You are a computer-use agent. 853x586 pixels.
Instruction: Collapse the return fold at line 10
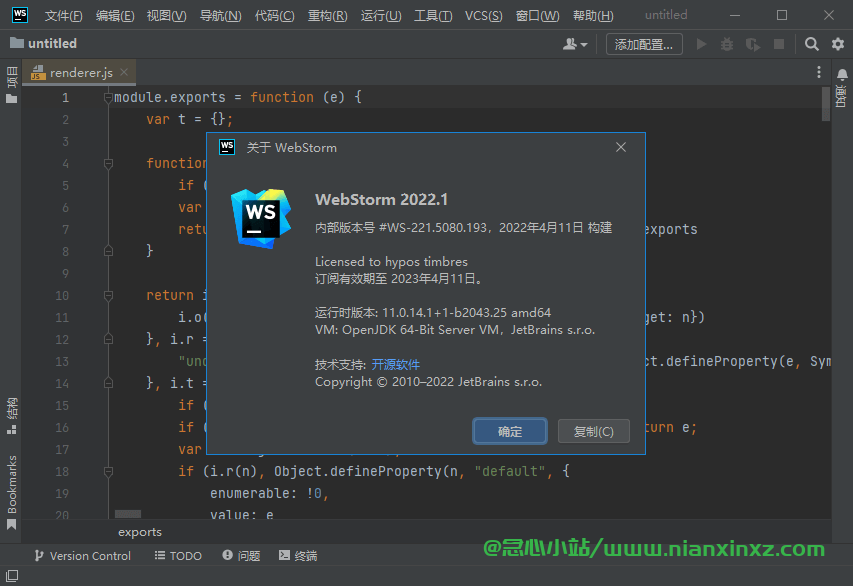click(108, 295)
